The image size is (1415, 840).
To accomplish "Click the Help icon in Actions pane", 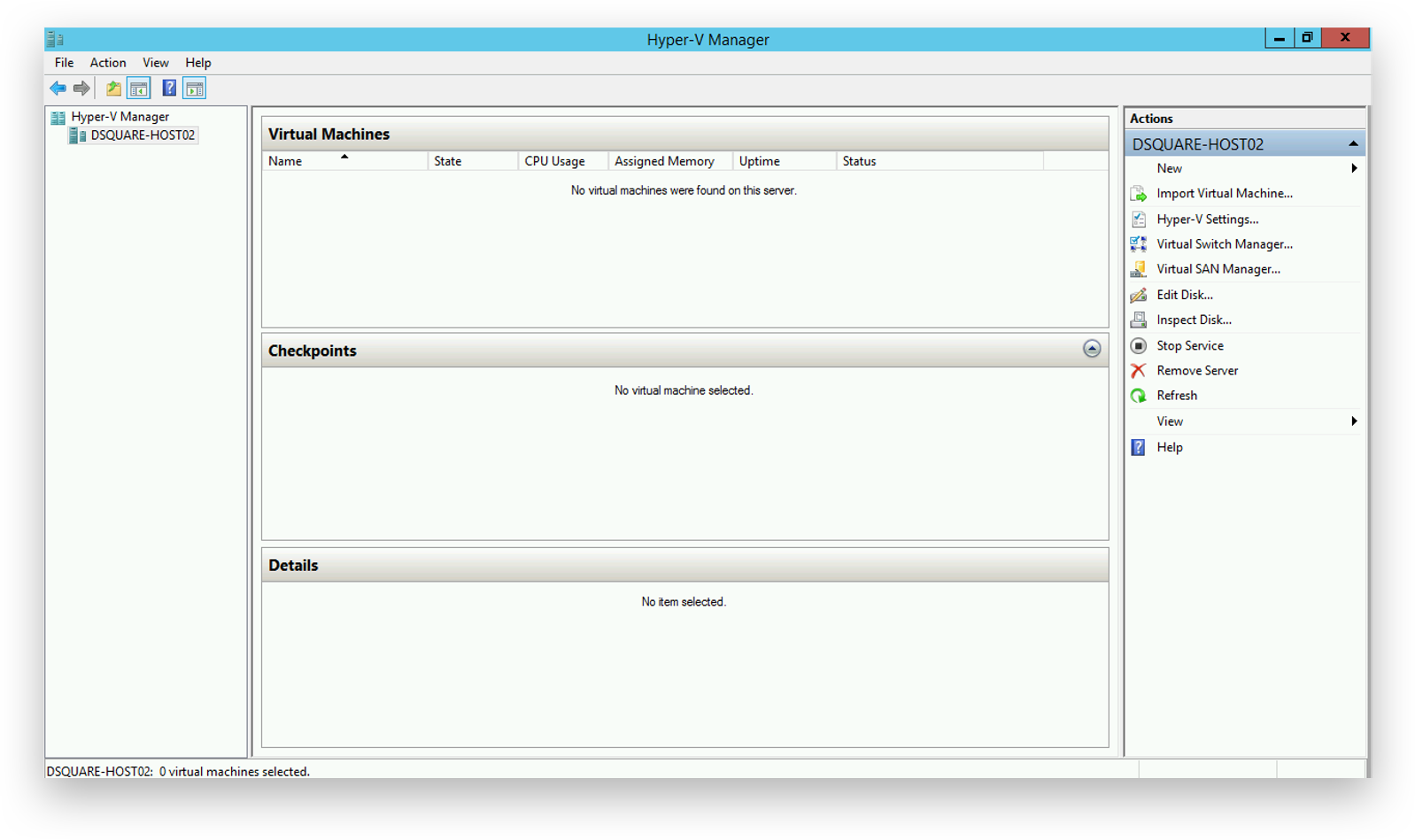I will point(1139,448).
